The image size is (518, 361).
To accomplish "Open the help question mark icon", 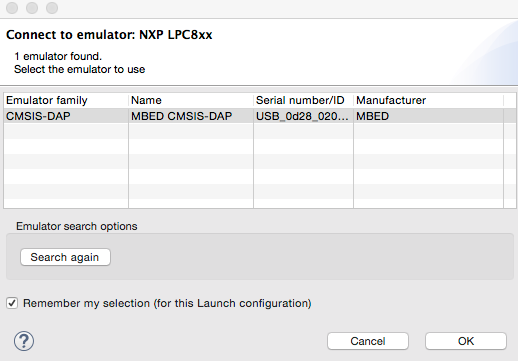I will tap(24, 341).
